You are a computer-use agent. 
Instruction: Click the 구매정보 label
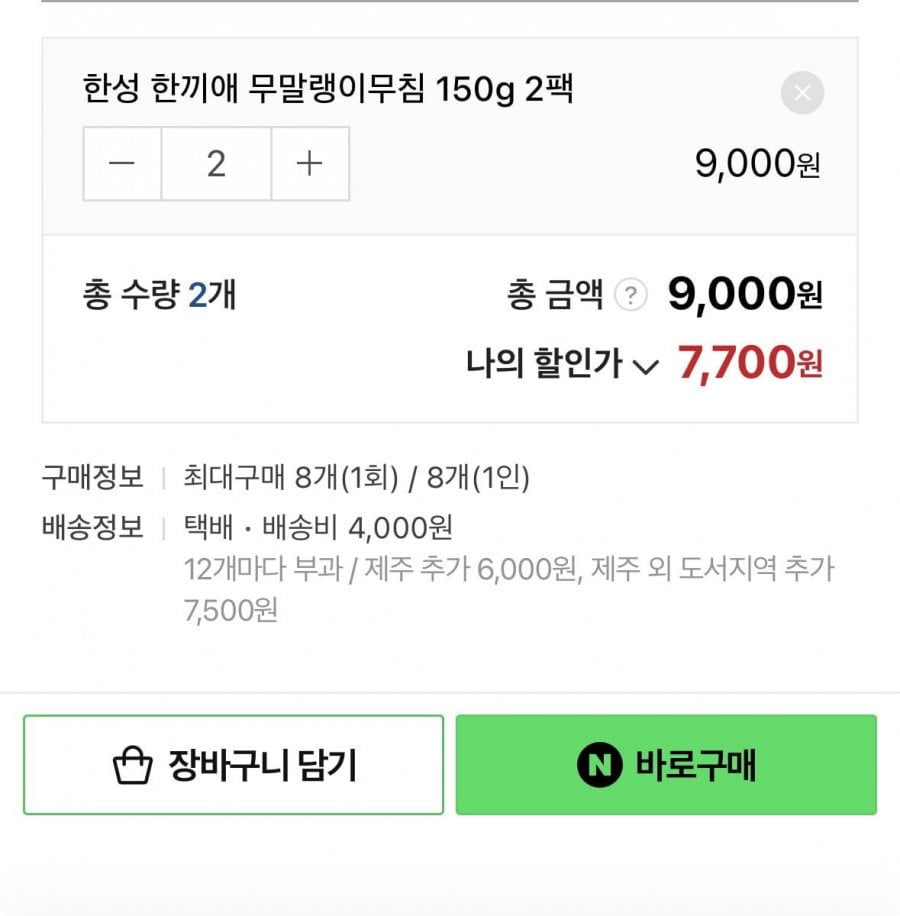click(x=93, y=478)
